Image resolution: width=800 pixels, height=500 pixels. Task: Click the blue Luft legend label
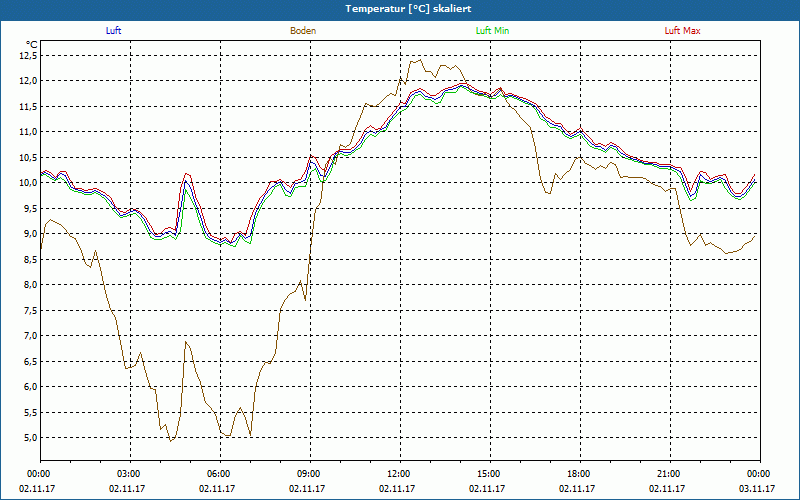click(113, 31)
